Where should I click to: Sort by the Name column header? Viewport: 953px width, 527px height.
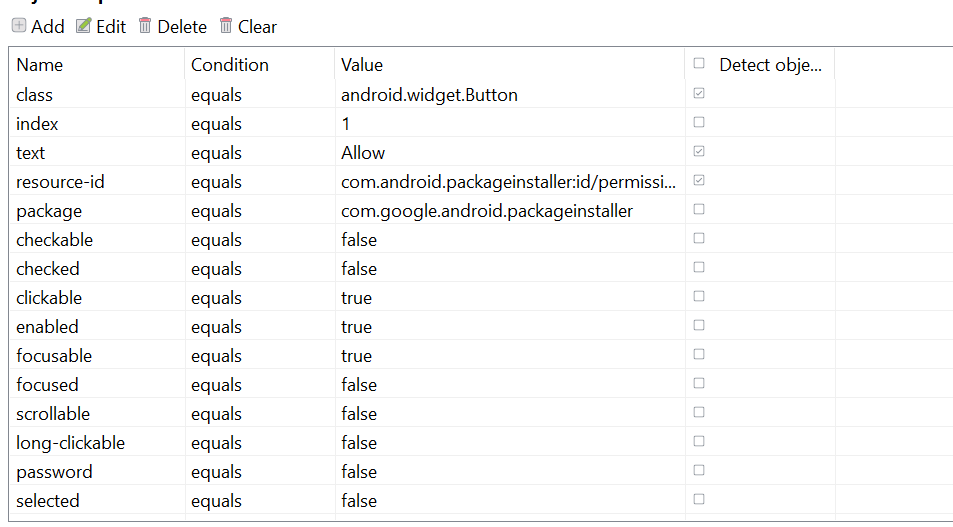40,65
